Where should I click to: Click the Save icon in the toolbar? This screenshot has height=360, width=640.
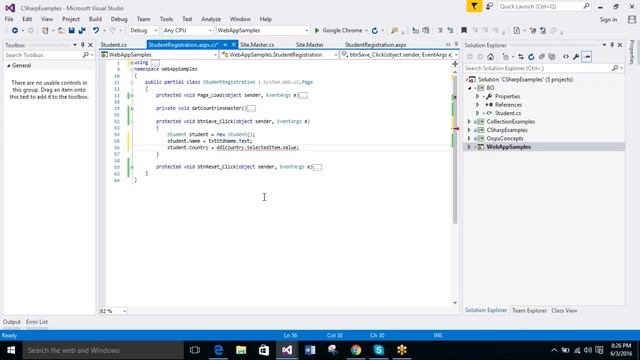point(71,31)
